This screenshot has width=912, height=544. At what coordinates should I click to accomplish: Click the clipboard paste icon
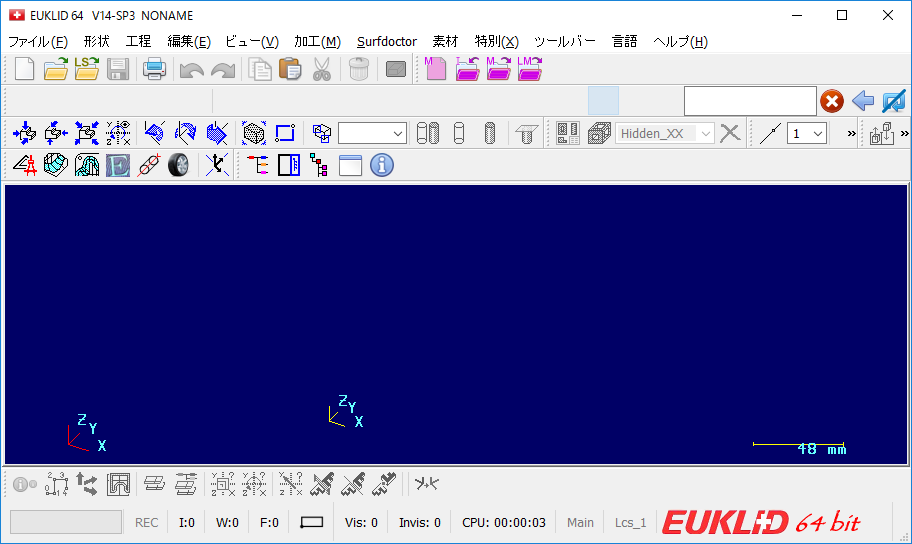point(290,69)
